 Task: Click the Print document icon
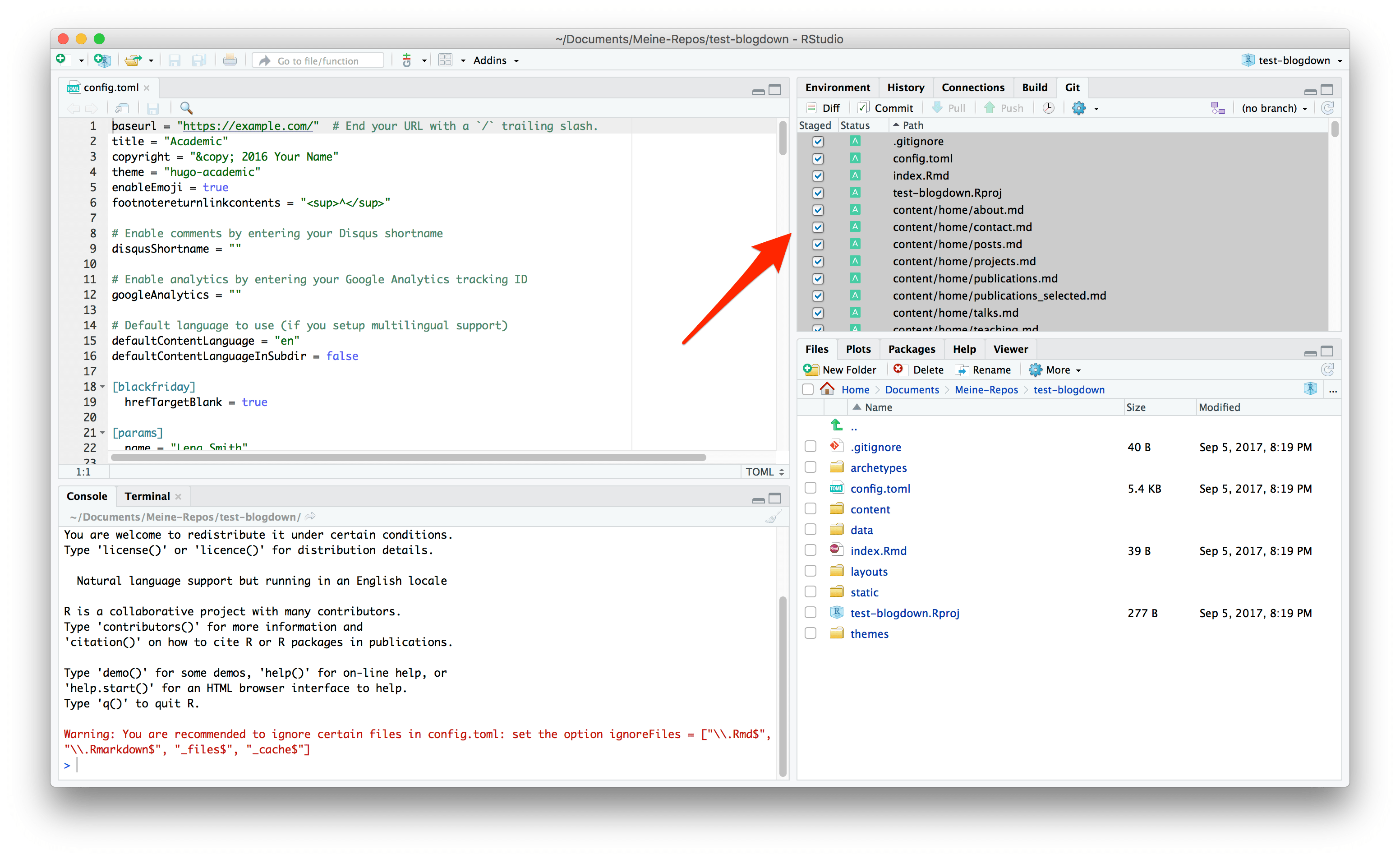click(230, 60)
